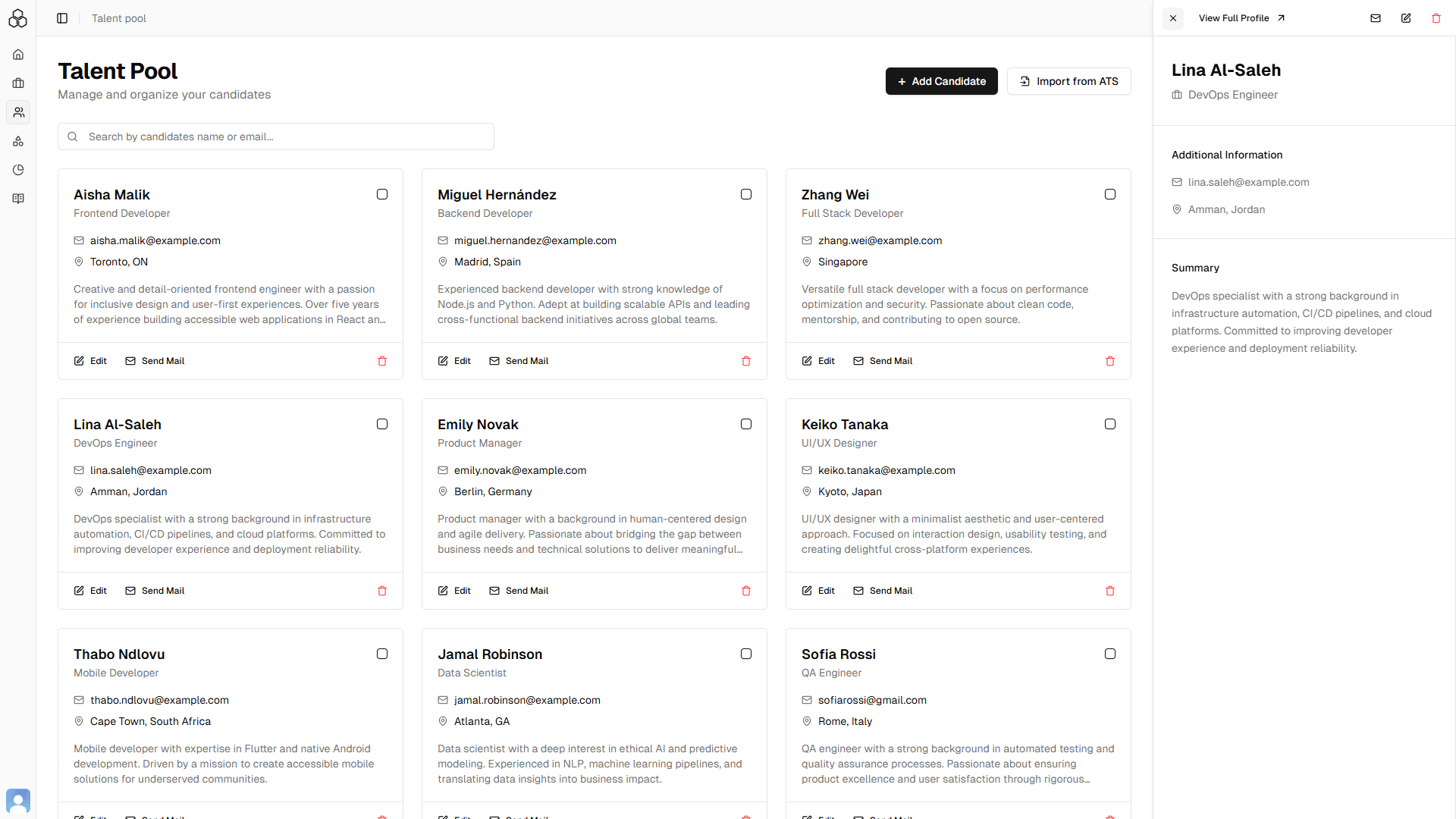Click the red trash icon in profile panel

pyautogui.click(x=1436, y=18)
